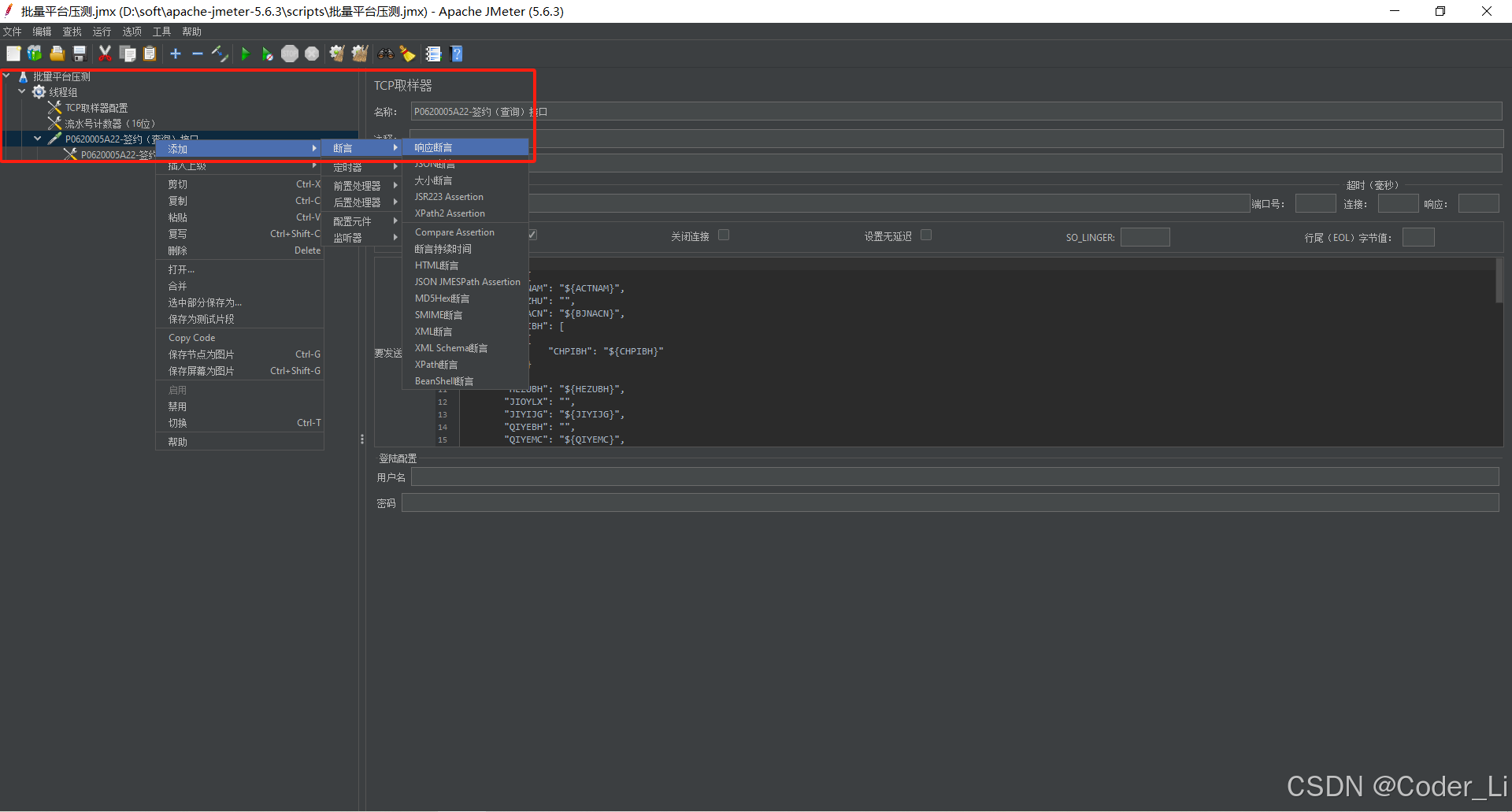The height and width of the screenshot is (812, 1512).
Task: Collapse the 线程组 tree node
Action: [x=22, y=92]
